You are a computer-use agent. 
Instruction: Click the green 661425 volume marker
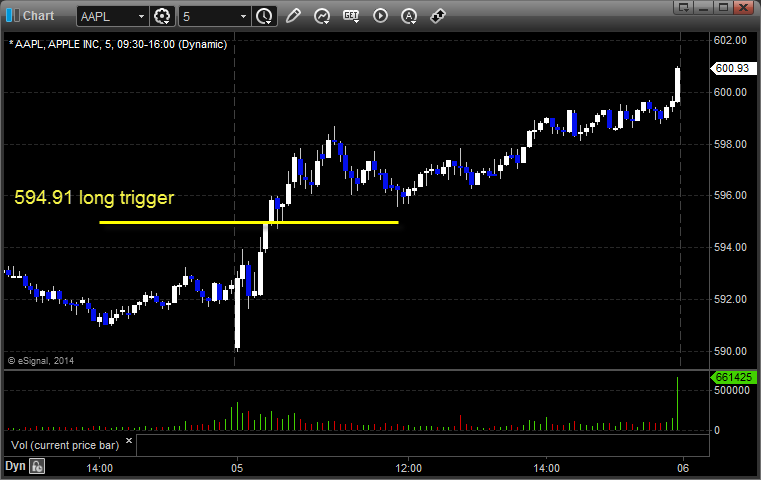tap(733, 377)
